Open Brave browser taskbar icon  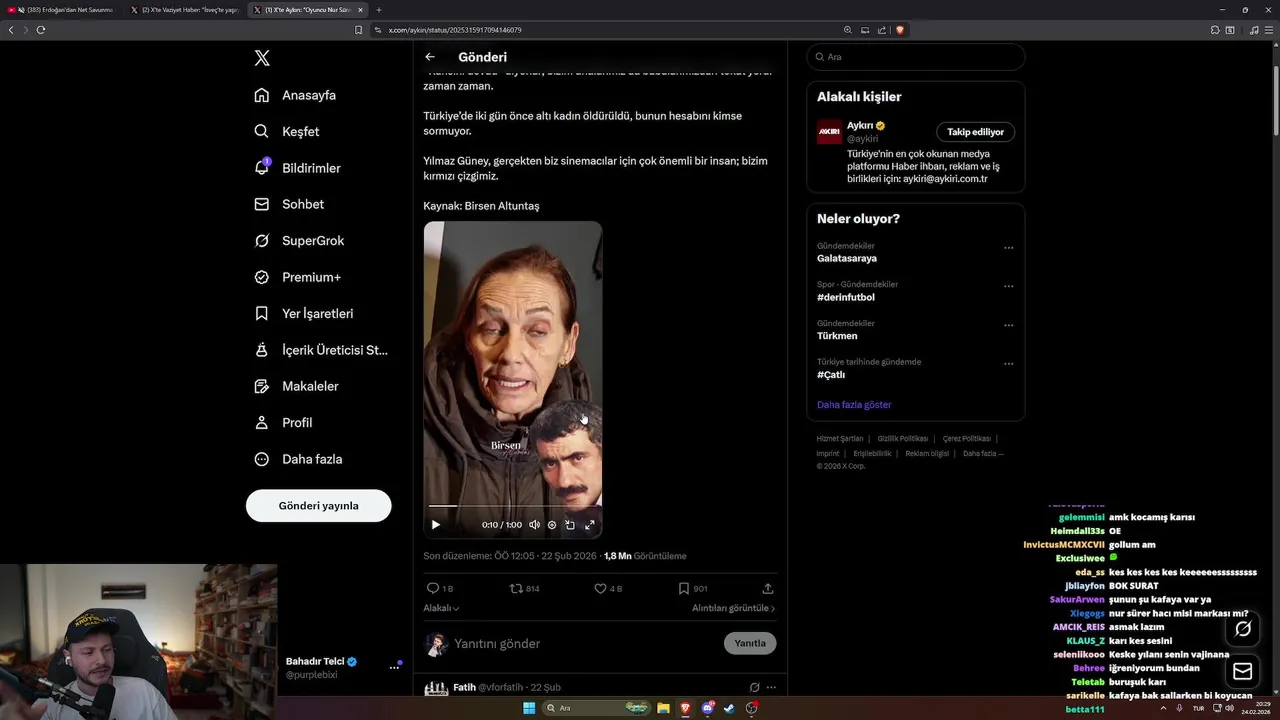tap(685, 708)
